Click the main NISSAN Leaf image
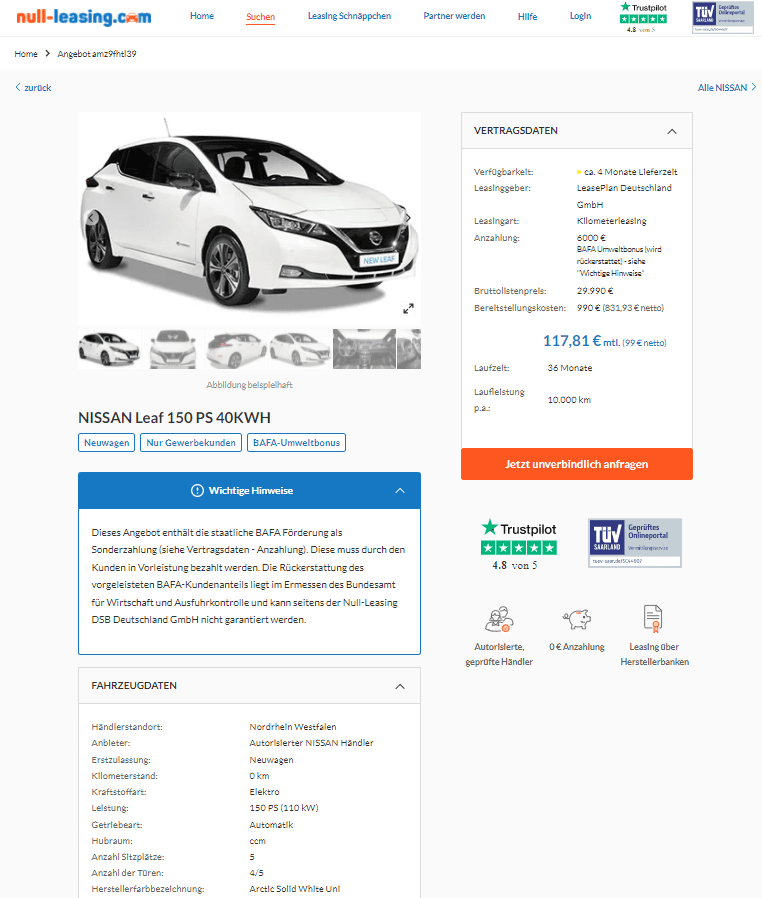 pos(250,218)
